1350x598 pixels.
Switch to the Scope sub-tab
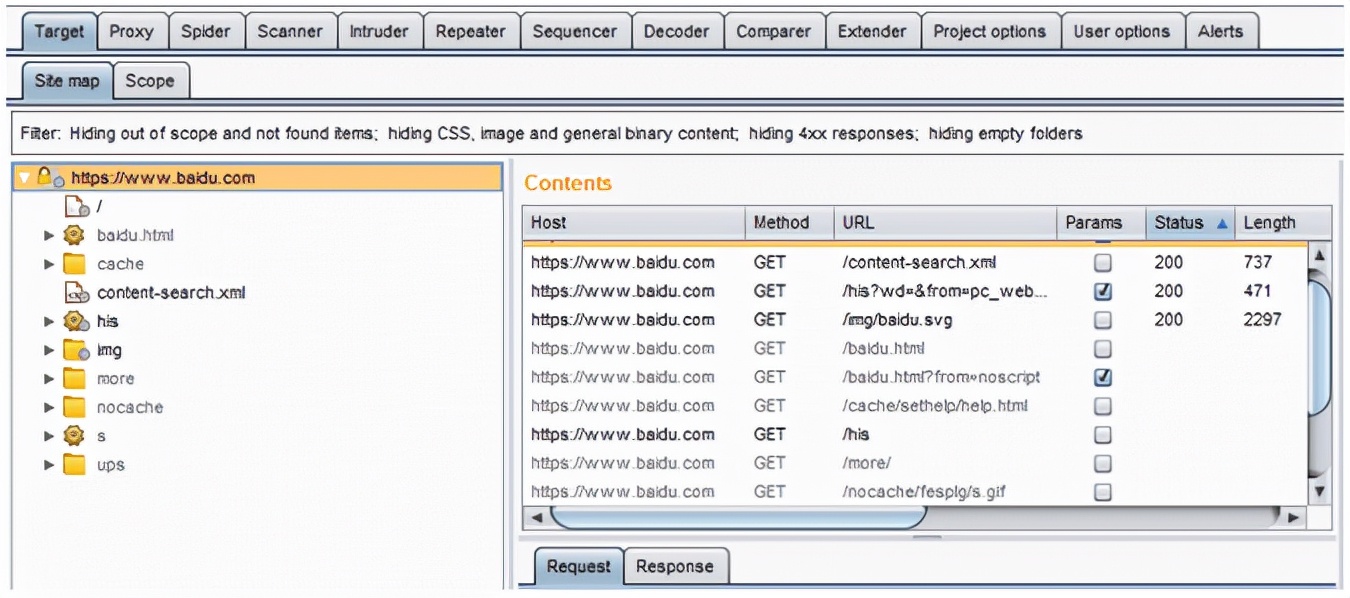point(150,81)
